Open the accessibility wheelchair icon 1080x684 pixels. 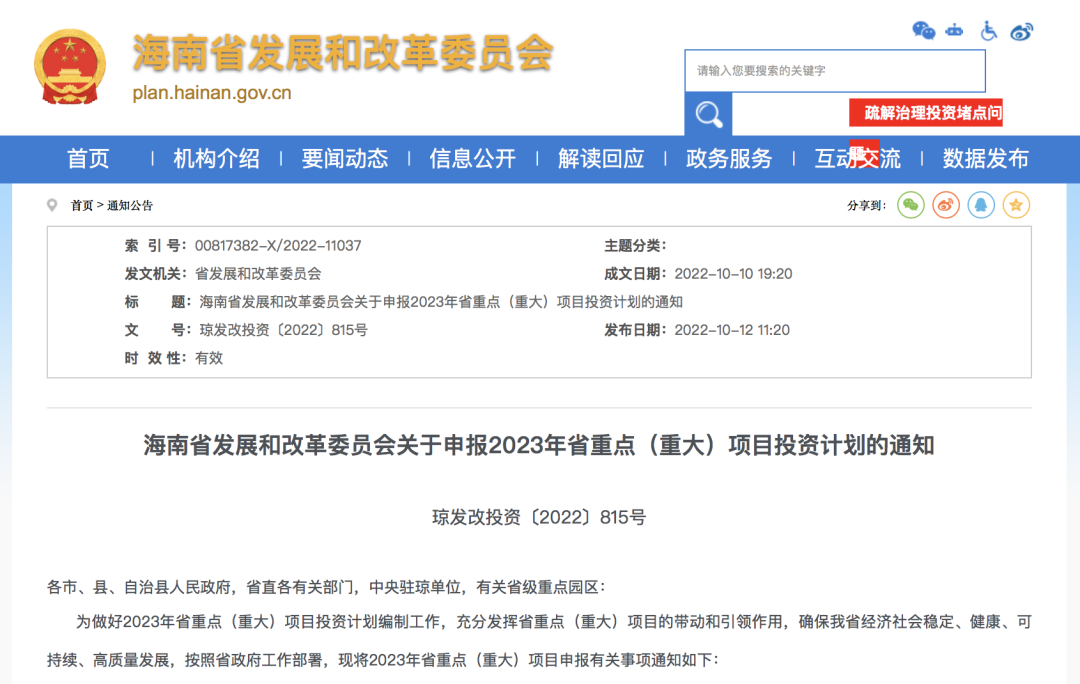pyautogui.click(x=988, y=31)
